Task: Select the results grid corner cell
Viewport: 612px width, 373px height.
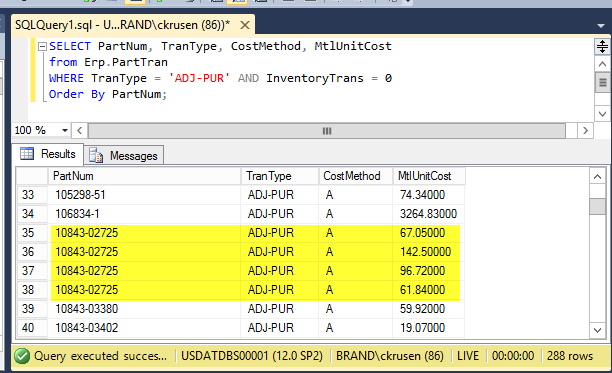Action: (32, 176)
